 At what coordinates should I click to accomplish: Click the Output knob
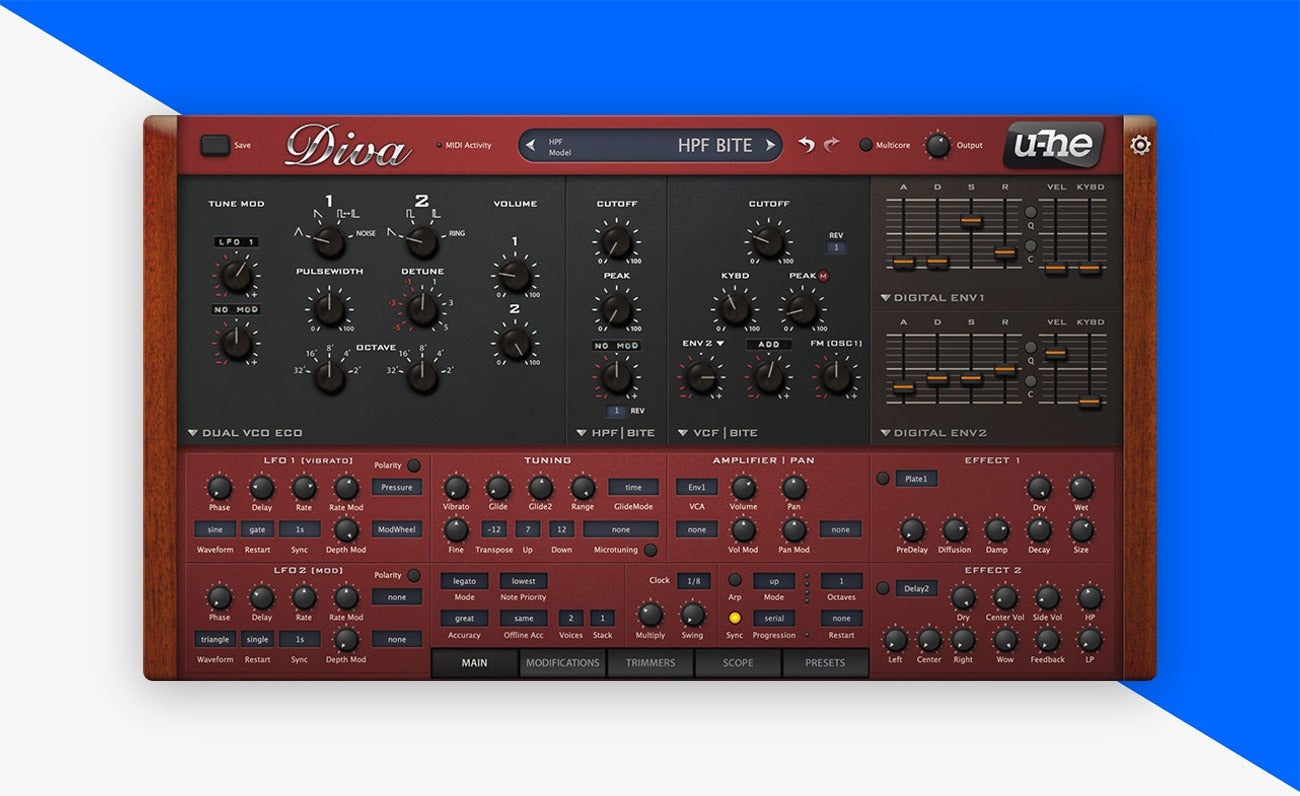pos(937,145)
